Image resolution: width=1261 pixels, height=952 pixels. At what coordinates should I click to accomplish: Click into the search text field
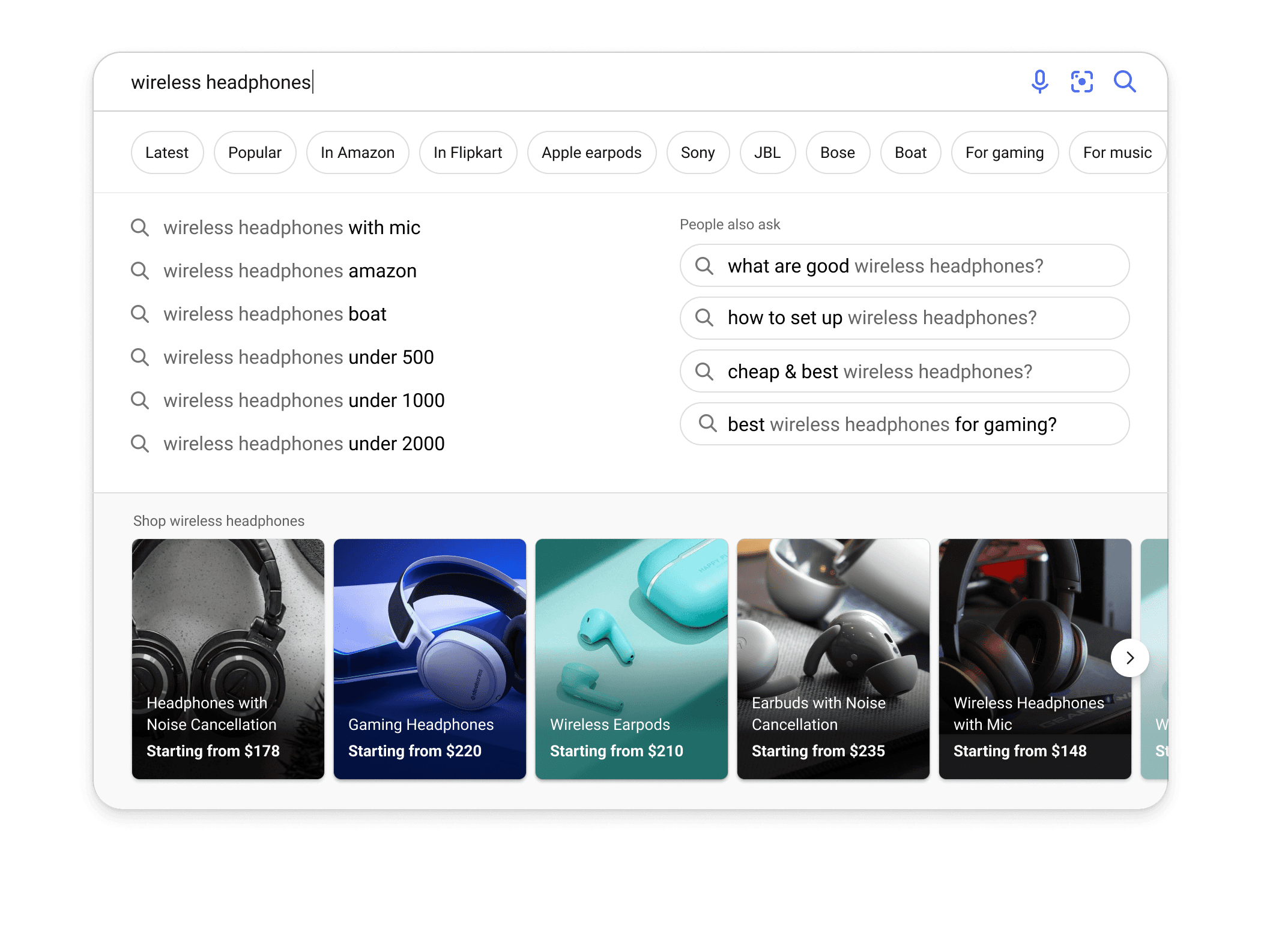coord(540,82)
